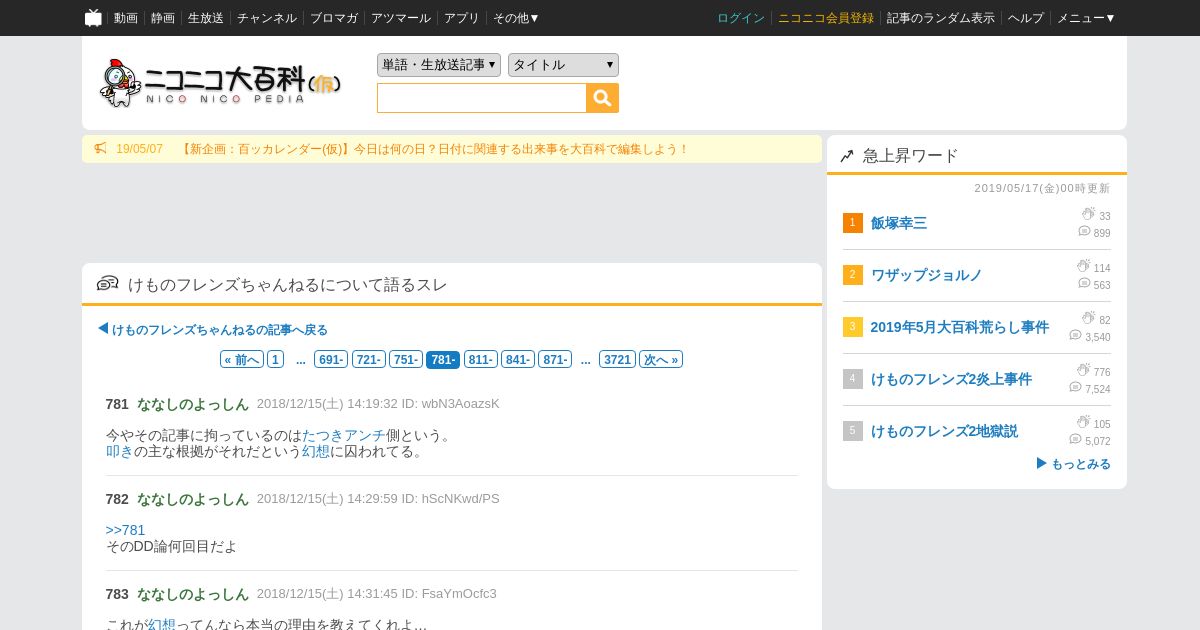
Task: Click ニコニコ会員登録 registration link
Action: [x=826, y=18]
